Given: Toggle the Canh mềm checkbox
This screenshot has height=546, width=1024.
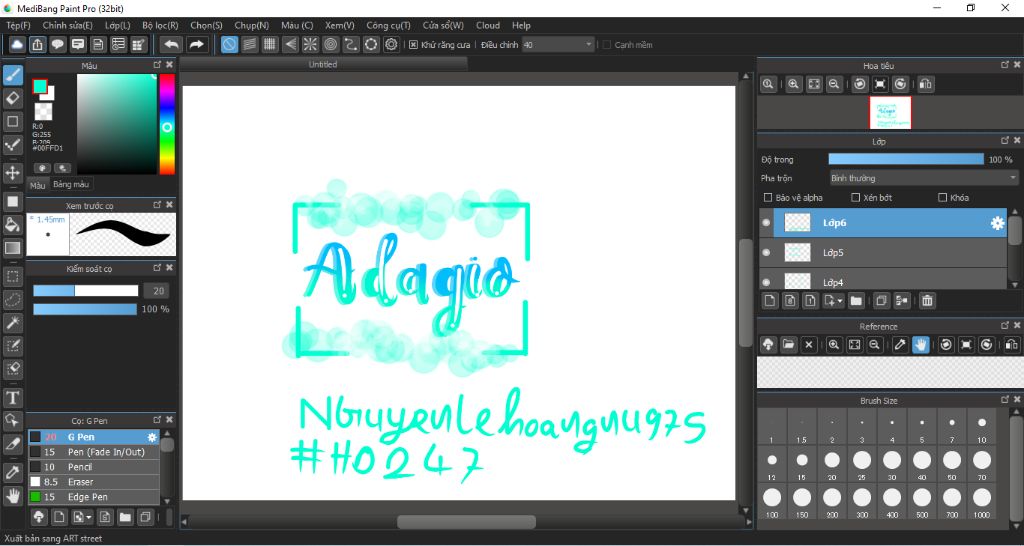Looking at the screenshot, I should click(607, 44).
